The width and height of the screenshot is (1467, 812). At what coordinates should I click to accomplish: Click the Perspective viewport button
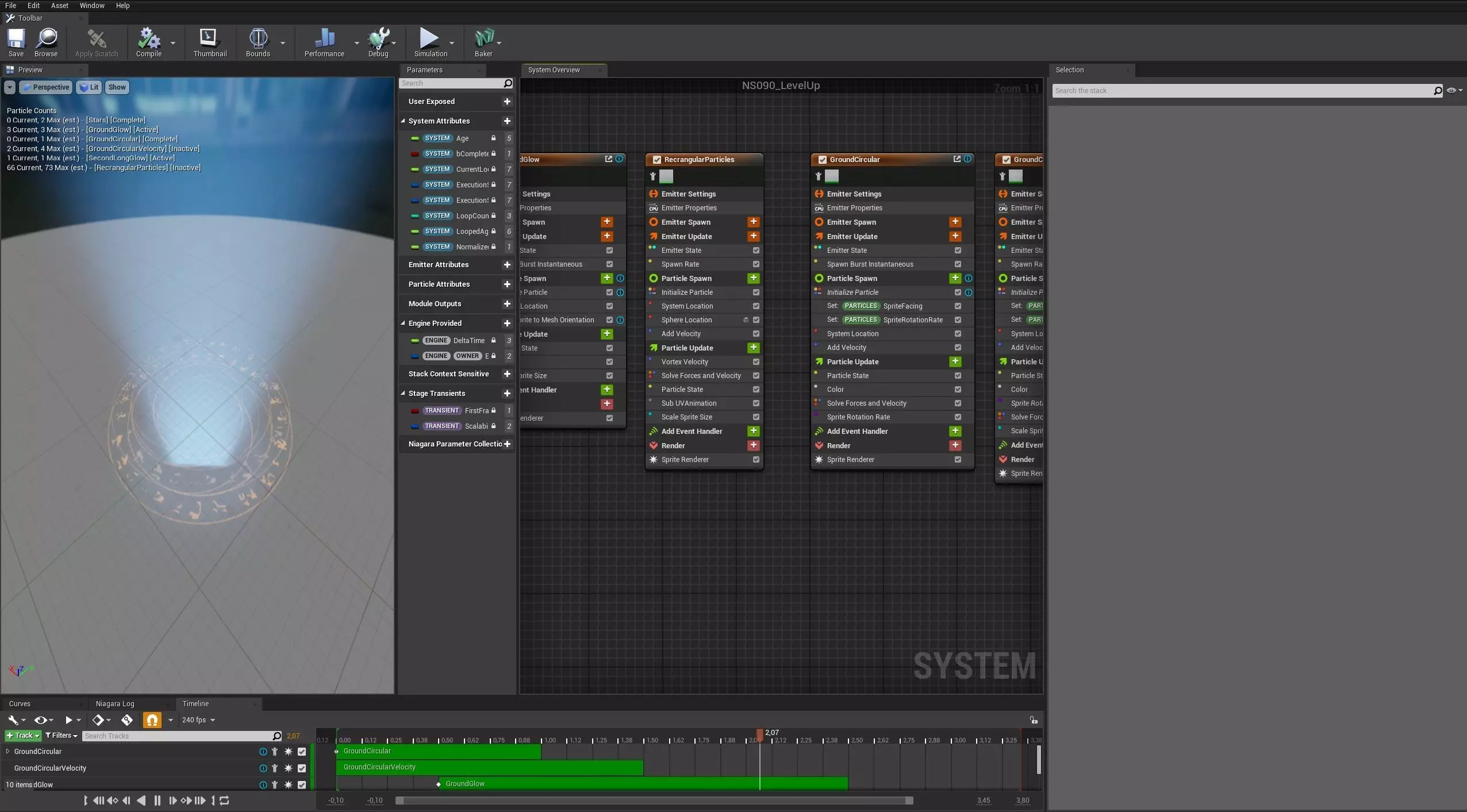tap(46, 87)
